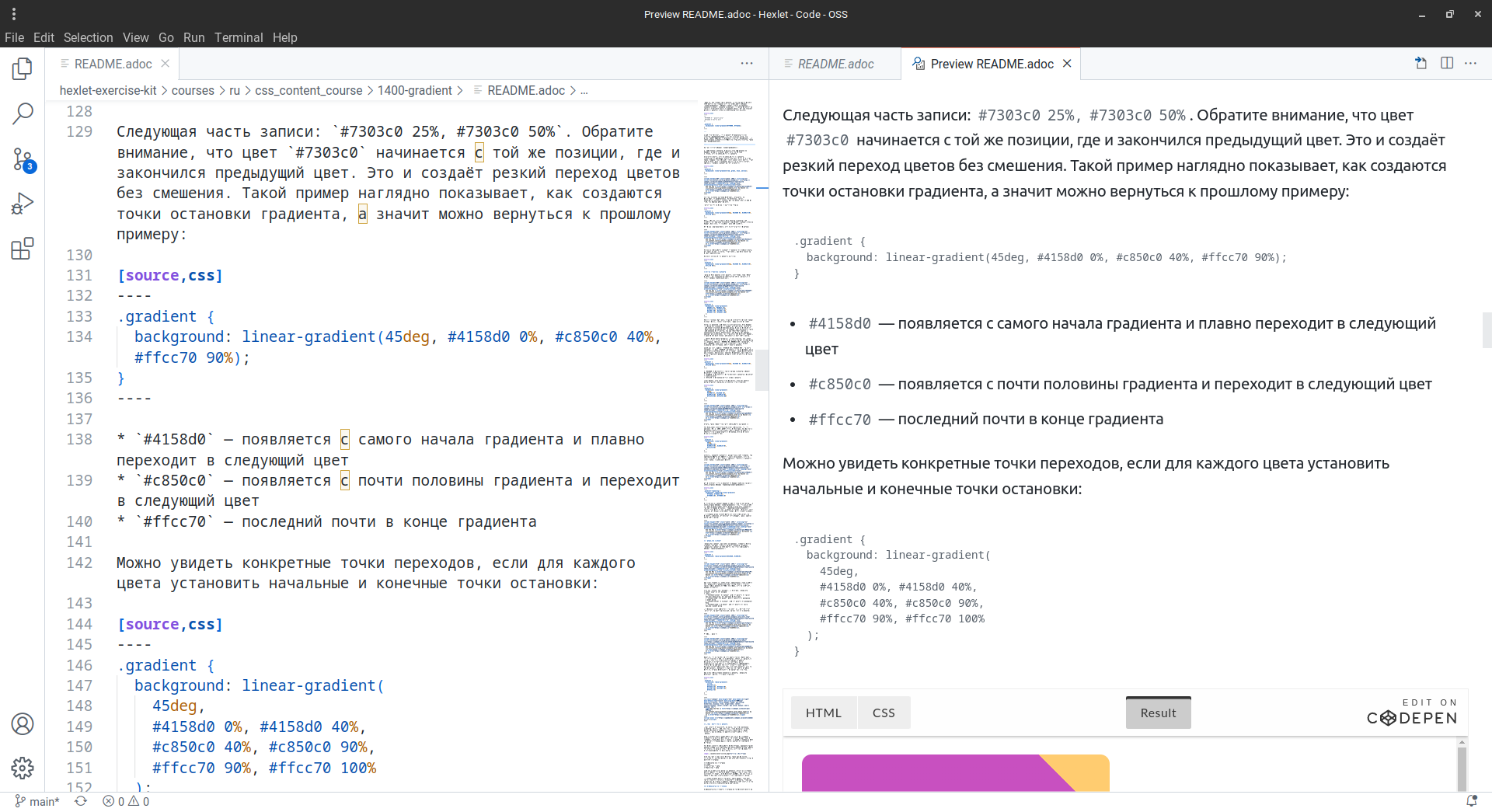1492x812 pixels.
Task: Open the Extensions view icon
Action: point(23,249)
